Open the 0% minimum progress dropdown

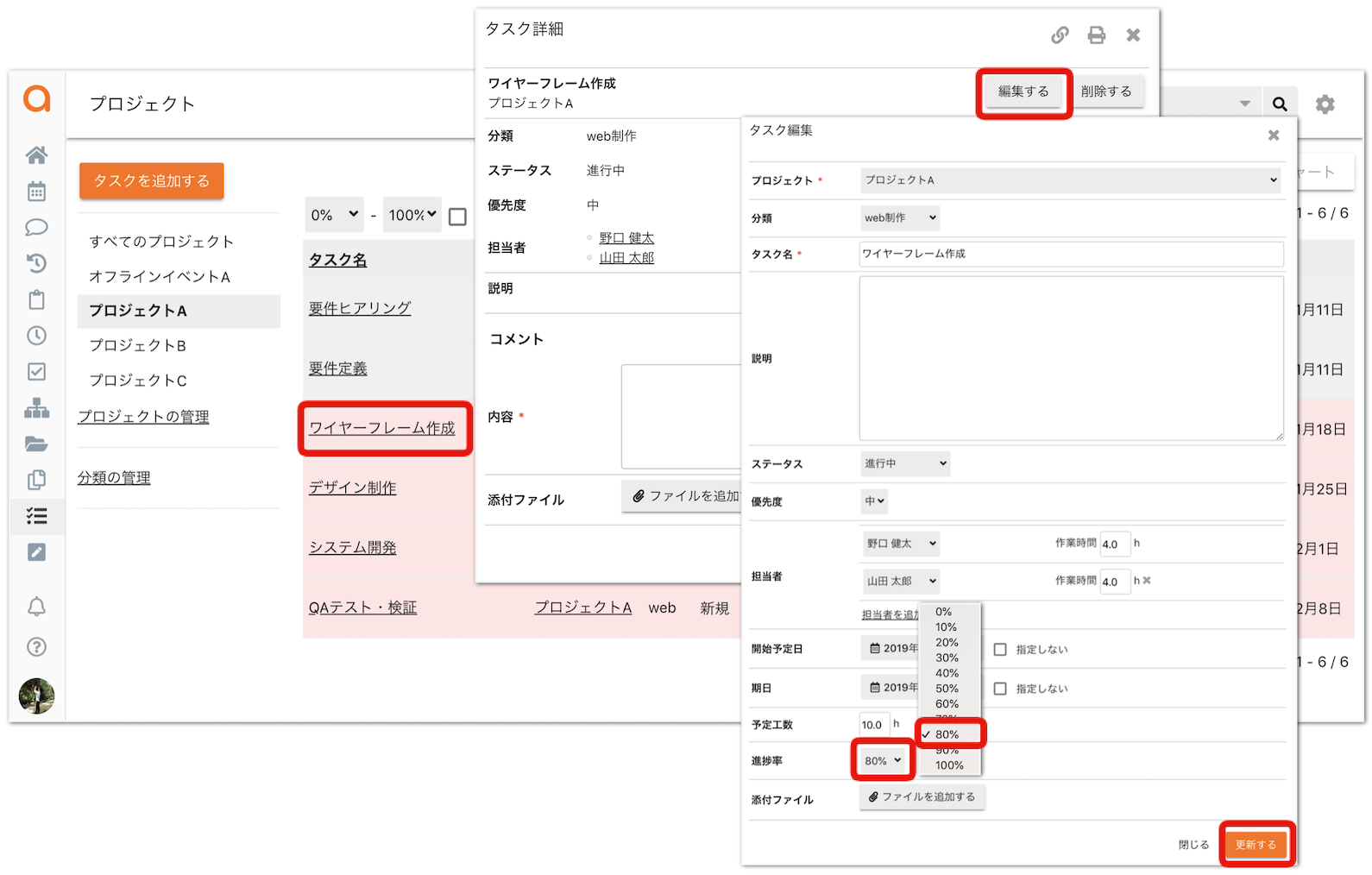(x=335, y=215)
